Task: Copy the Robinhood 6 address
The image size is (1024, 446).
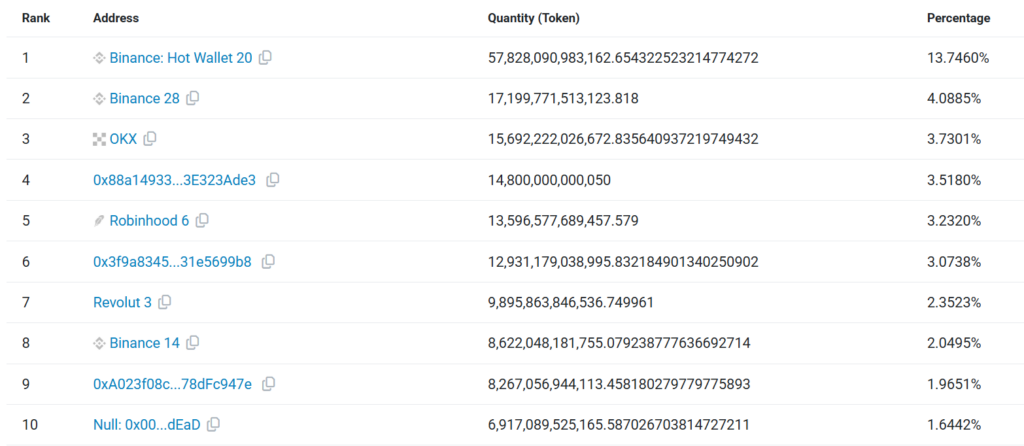Action: [x=202, y=221]
